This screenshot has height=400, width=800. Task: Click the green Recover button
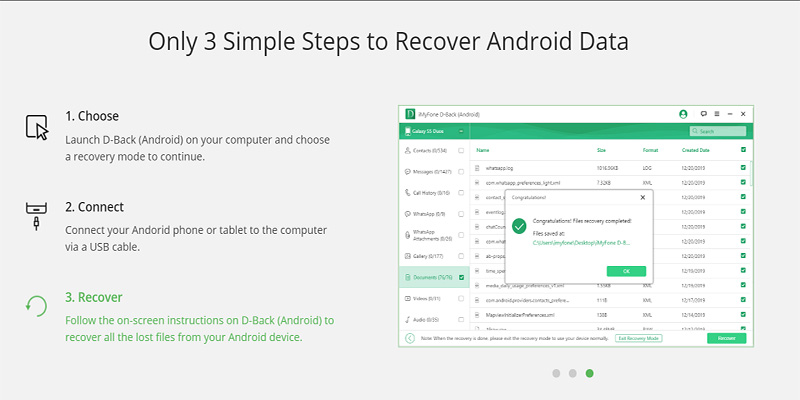tap(726, 338)
